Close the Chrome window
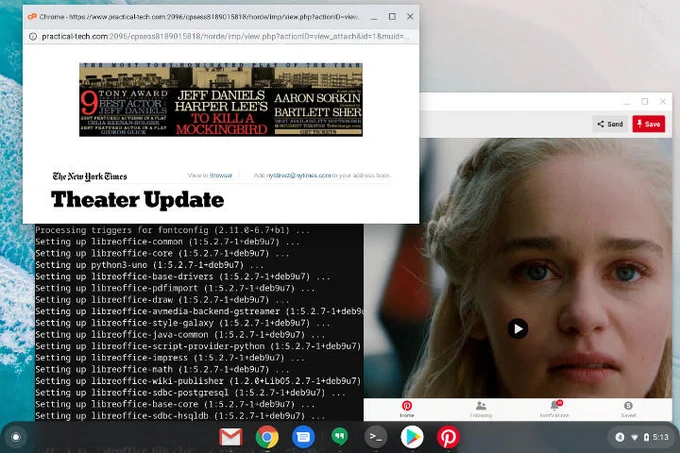 coord(410,16)
